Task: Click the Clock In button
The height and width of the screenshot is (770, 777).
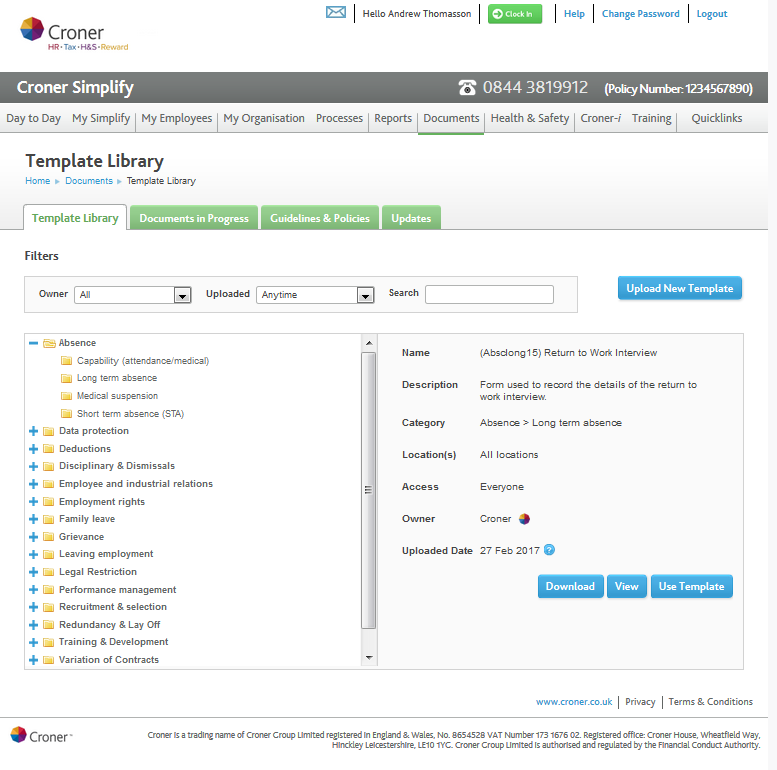Action: coord(515,14)
